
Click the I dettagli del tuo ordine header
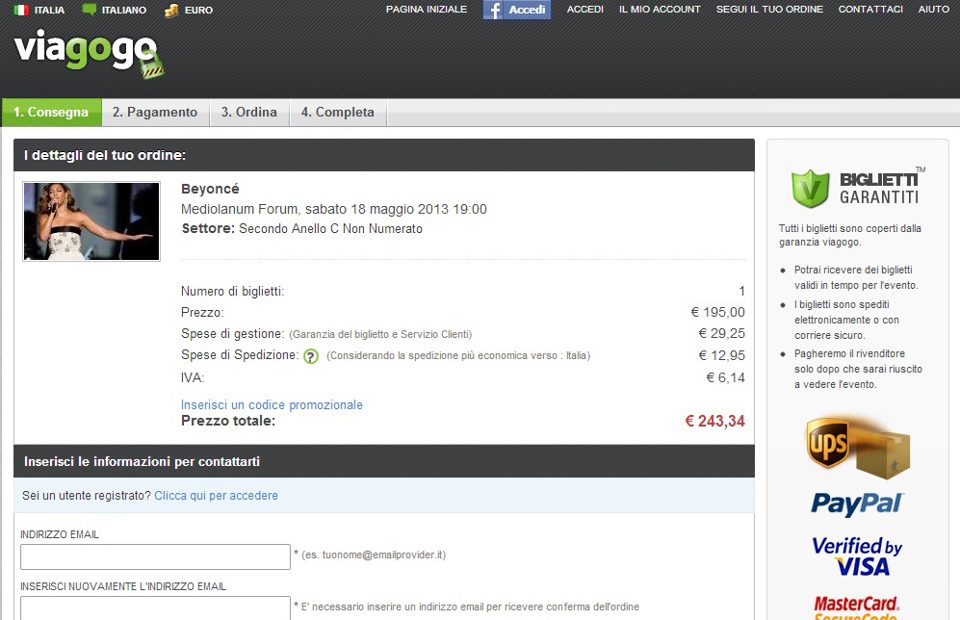tap(105, 155)
